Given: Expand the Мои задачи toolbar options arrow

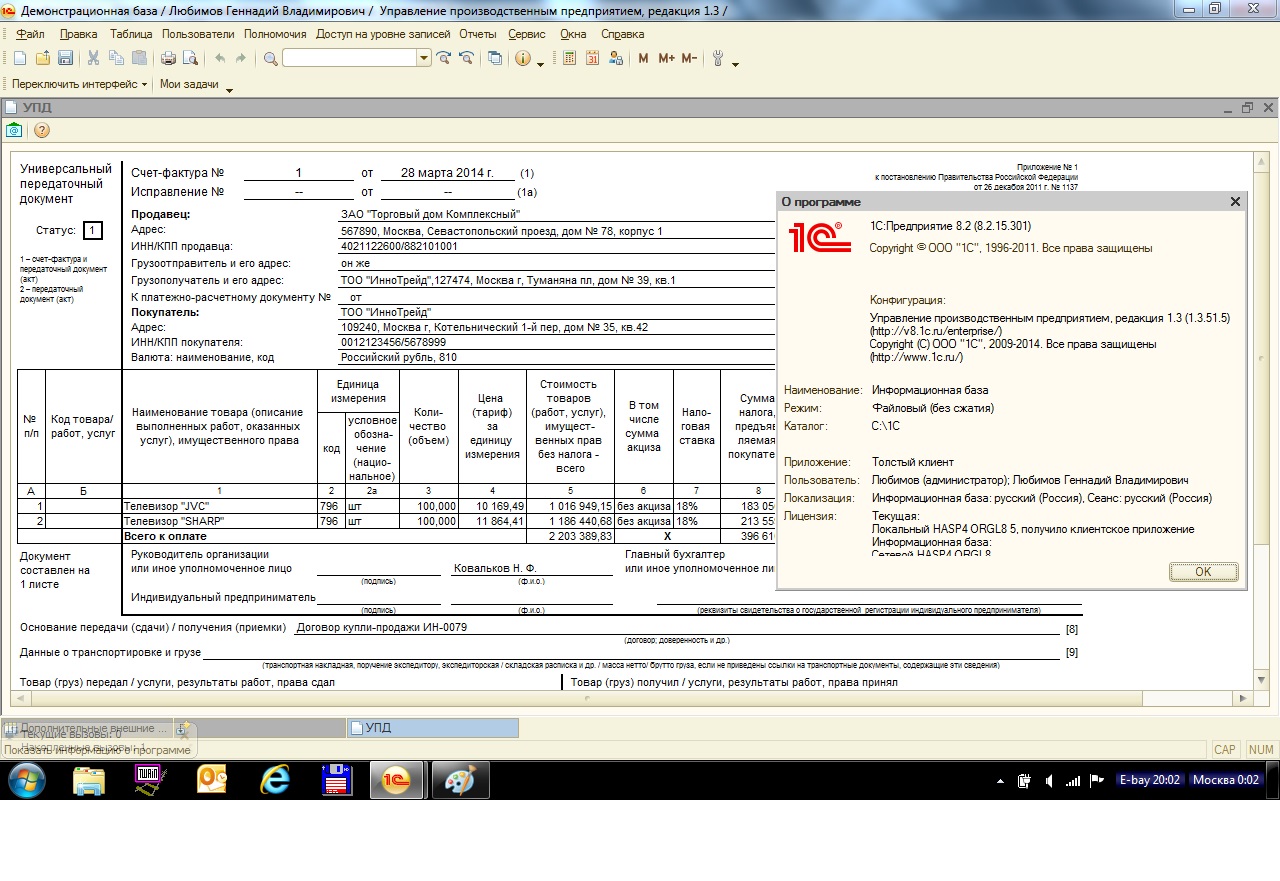Looking at the screenshot, I should [x=229, y=90].
